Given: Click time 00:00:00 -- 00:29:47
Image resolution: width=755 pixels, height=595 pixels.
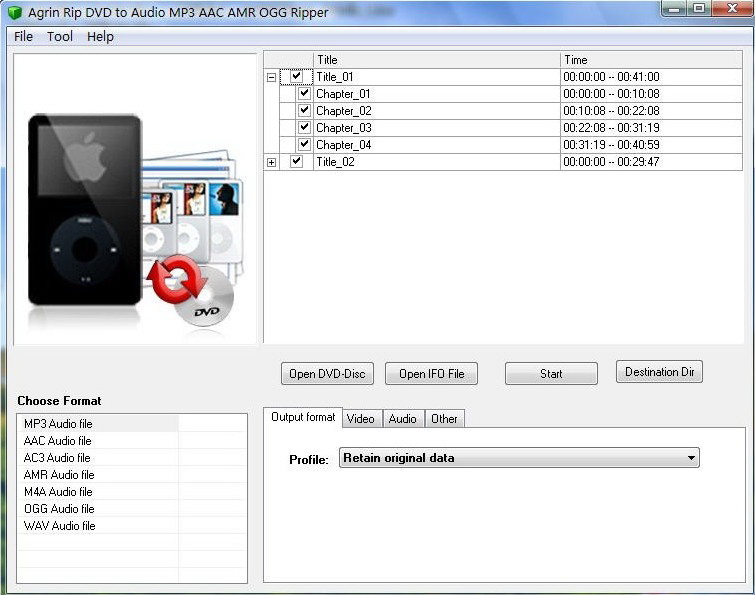Looking at the screenshot, I should (611, 162).
